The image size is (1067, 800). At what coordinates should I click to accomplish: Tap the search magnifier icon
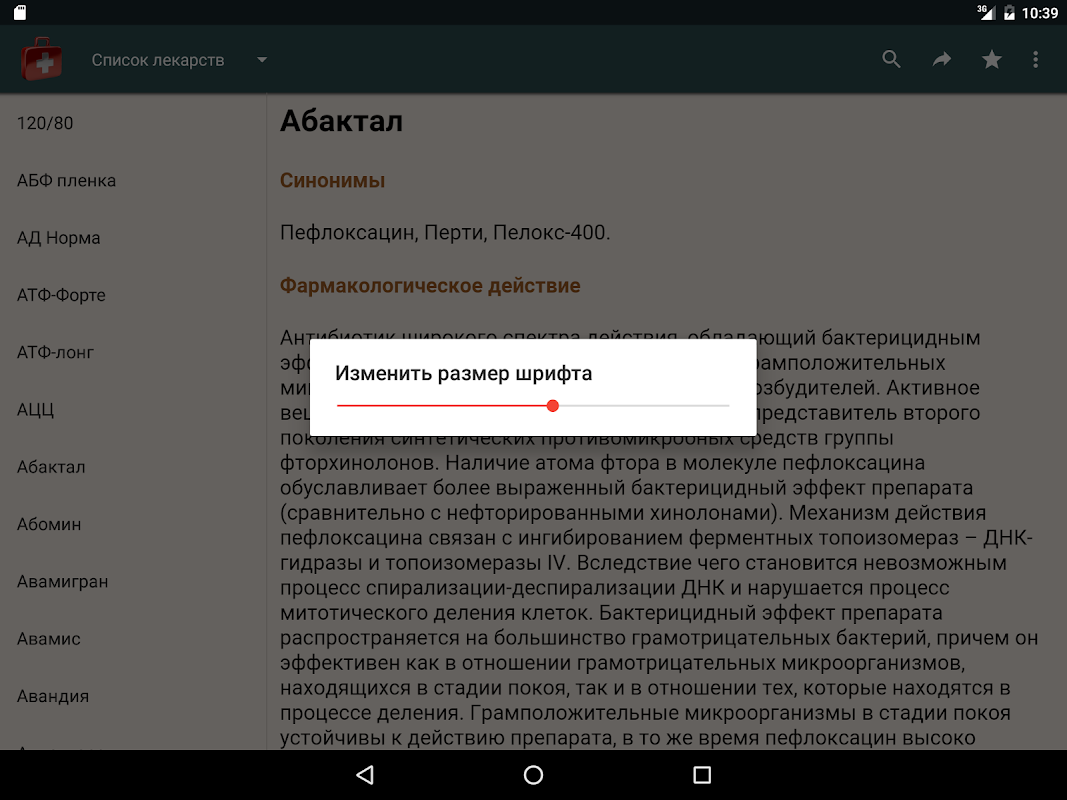[891, 60]
